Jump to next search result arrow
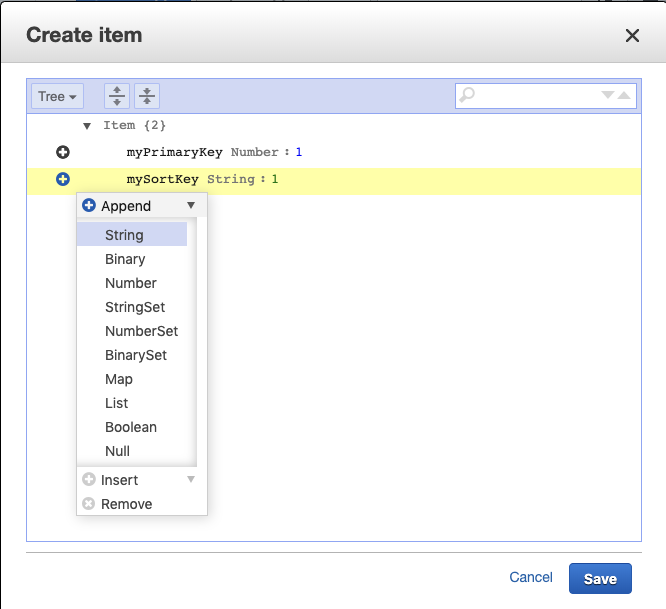This screenshot has height=609, width=666. (x=607, y=96)
